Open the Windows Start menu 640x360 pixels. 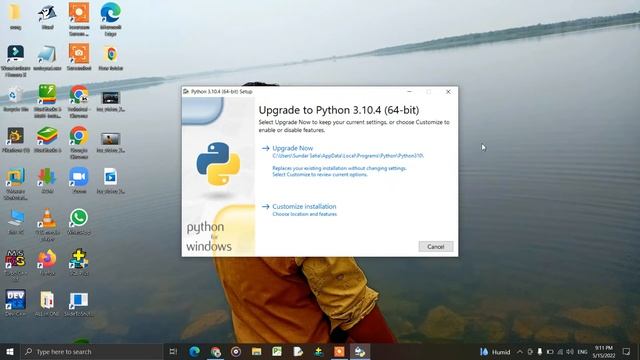point(10,351)
